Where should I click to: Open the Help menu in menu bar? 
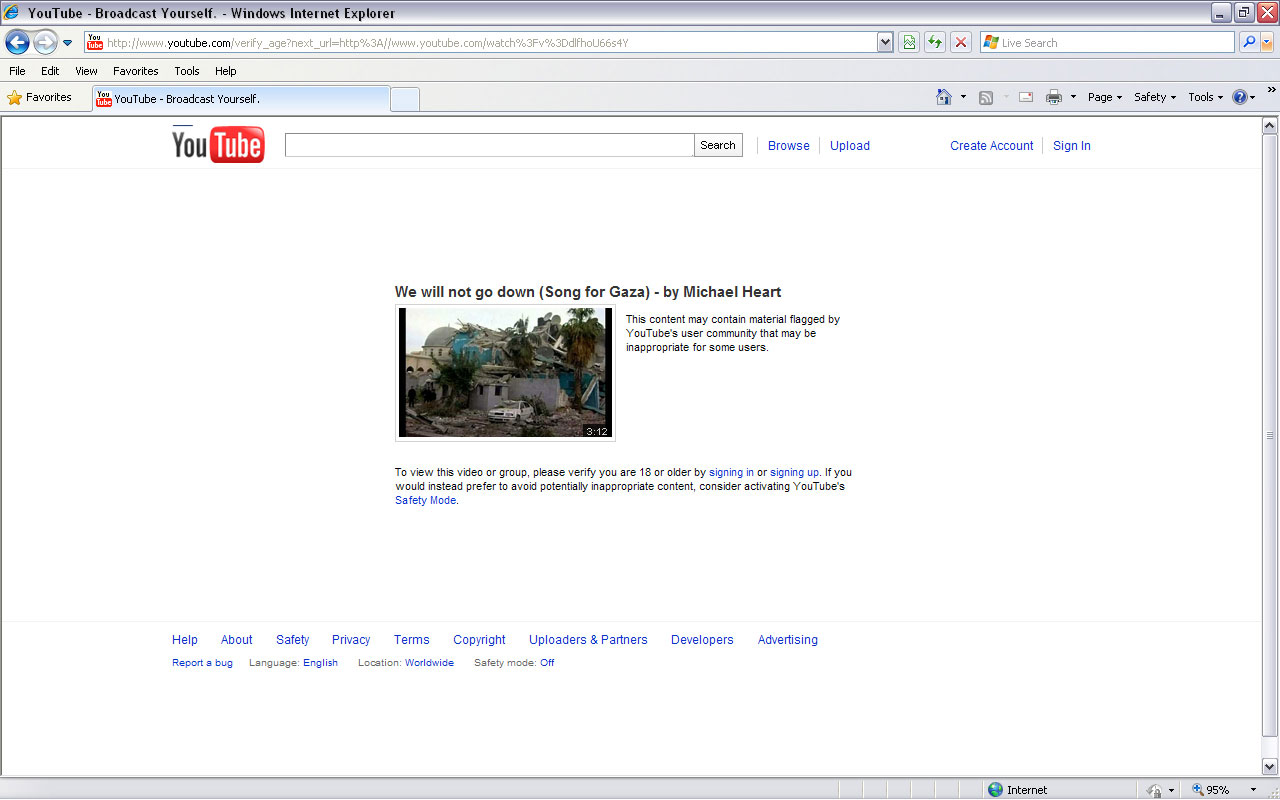[x=226, y=71]
